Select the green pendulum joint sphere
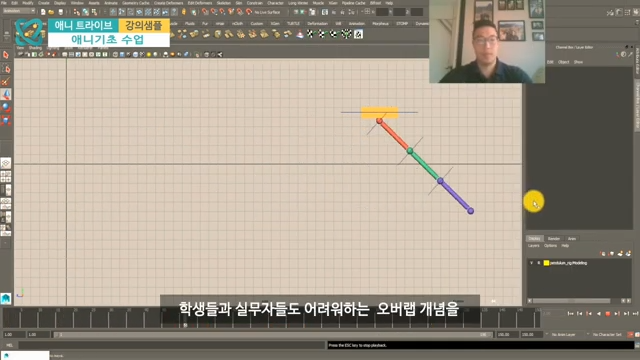 (x=410, y=151)
